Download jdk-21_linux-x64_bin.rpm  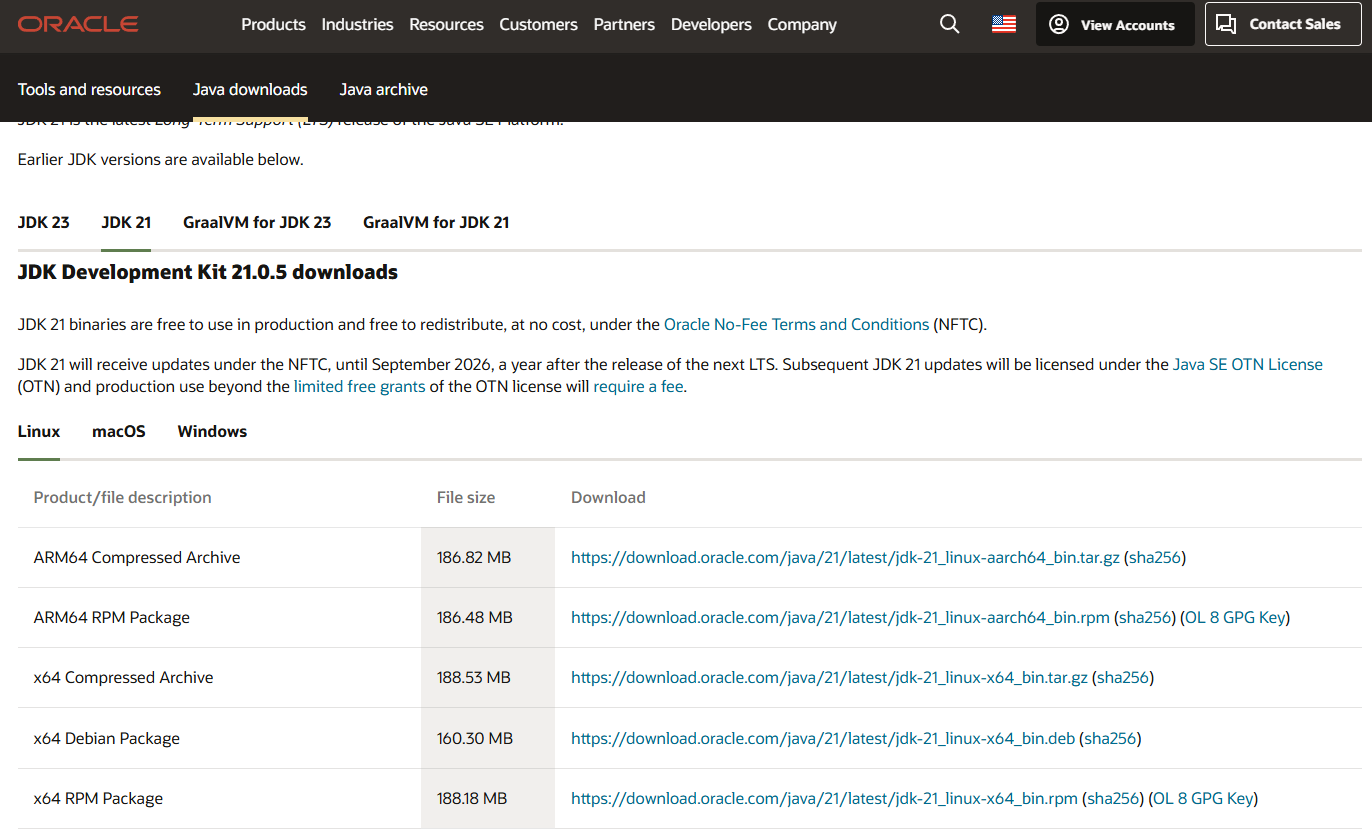pos(824,798)
